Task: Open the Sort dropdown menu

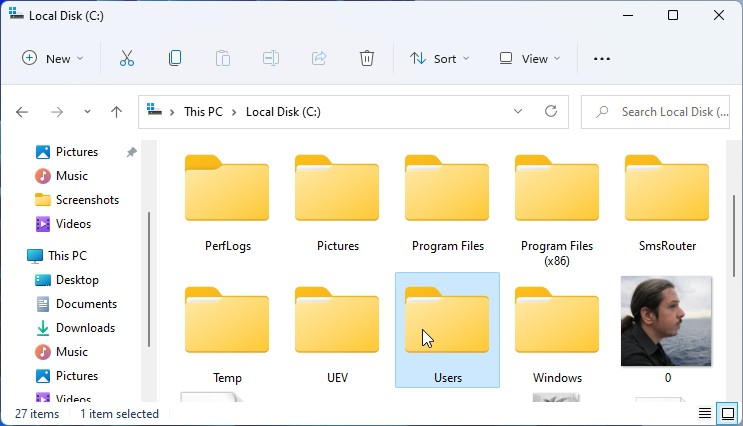Action: coord(439,59)
